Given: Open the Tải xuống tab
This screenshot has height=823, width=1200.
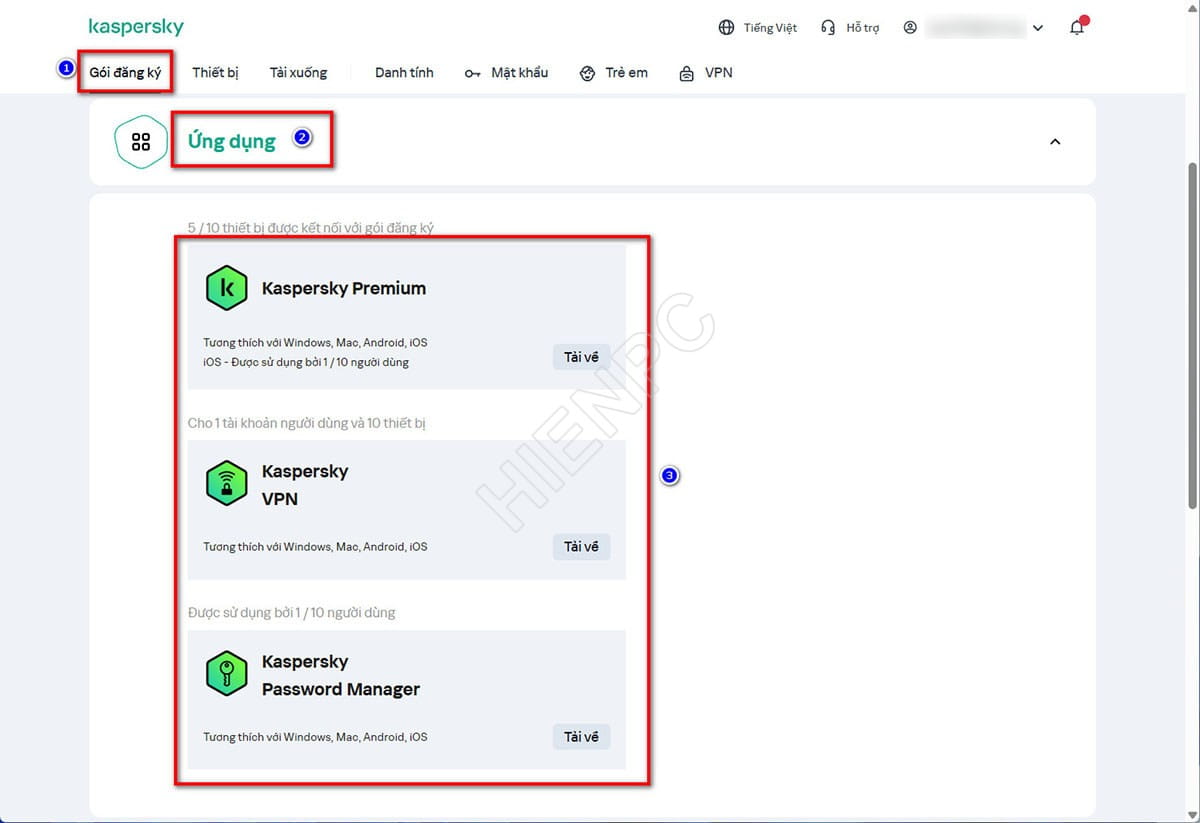Looking at the screenshot, I should click(298, 73).
